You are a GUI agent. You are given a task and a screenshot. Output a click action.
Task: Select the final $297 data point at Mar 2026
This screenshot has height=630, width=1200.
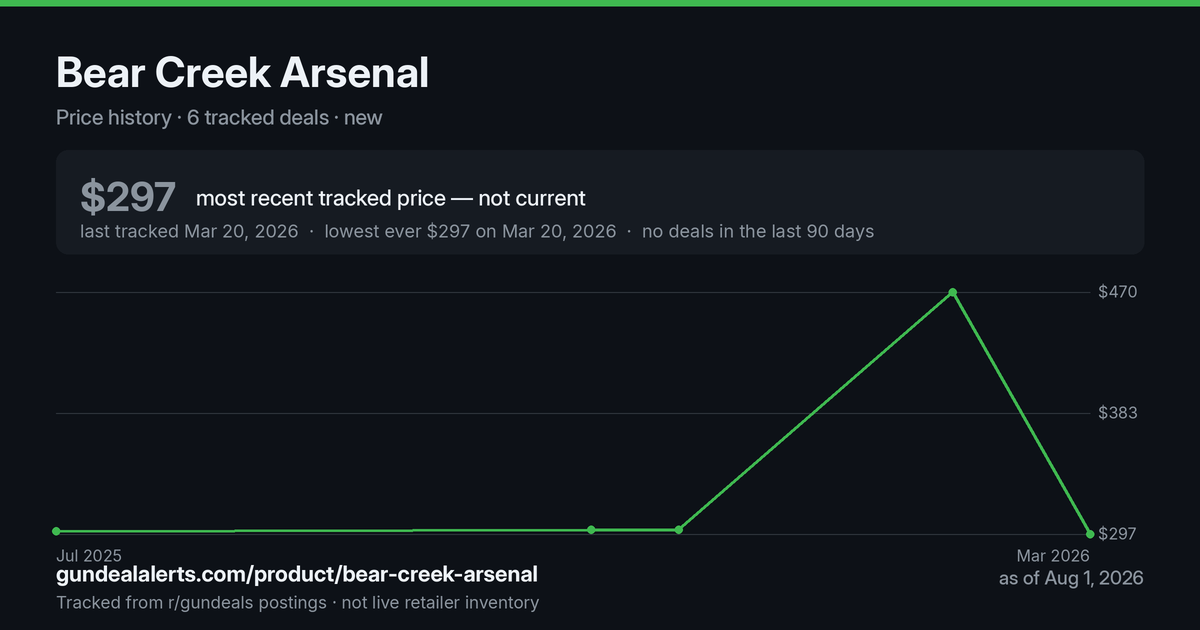click(1090, 534)
